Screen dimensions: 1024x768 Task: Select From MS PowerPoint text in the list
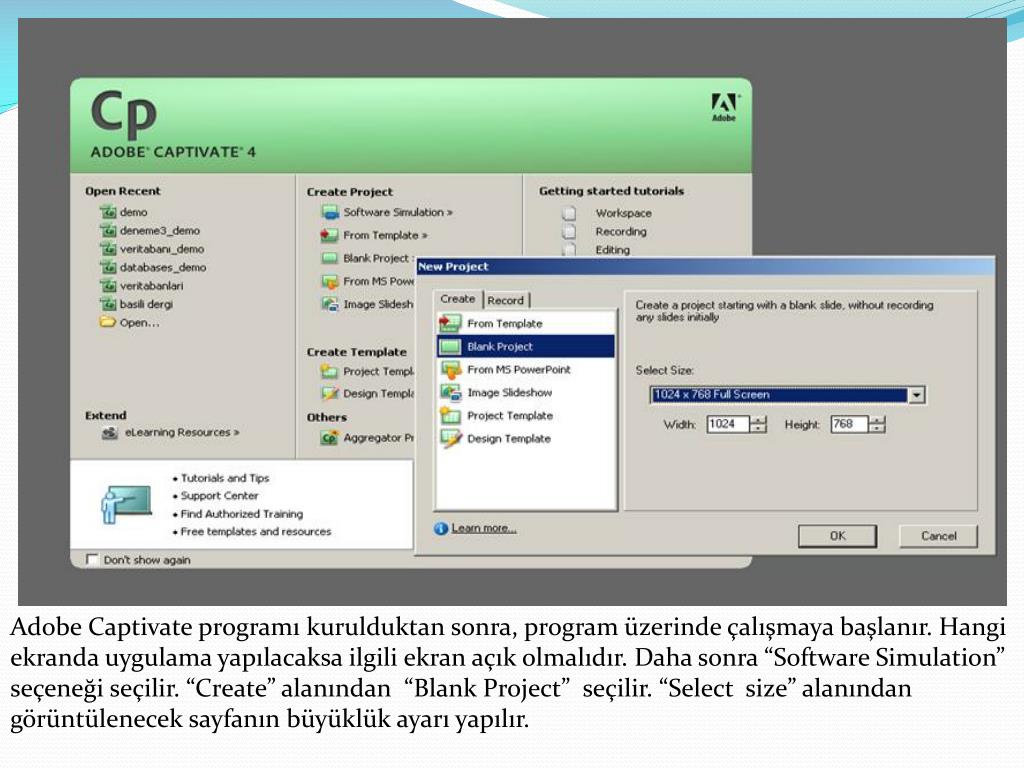pos(519,370)
